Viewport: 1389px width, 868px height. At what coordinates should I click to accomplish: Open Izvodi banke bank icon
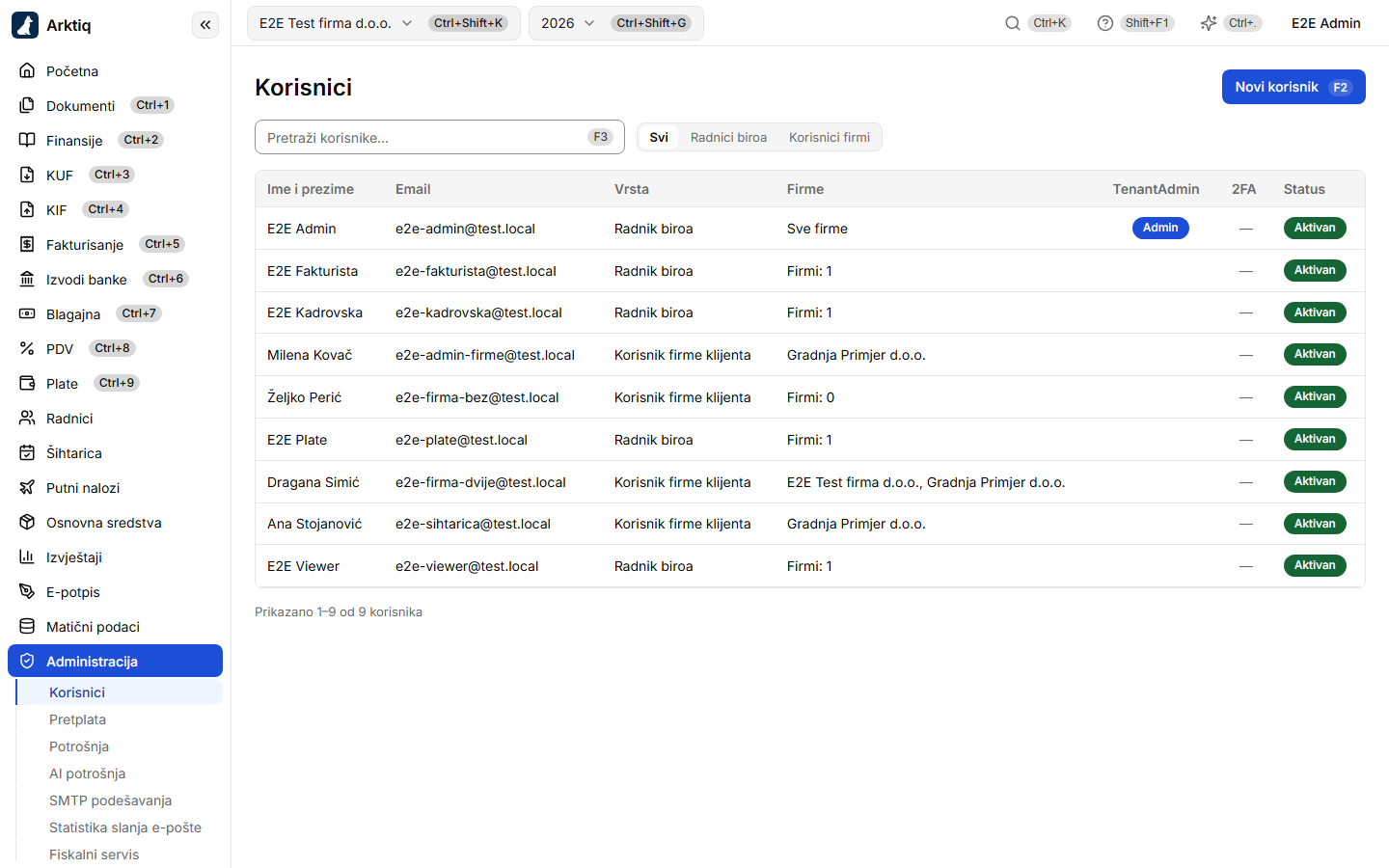click(x=27, y=279)
